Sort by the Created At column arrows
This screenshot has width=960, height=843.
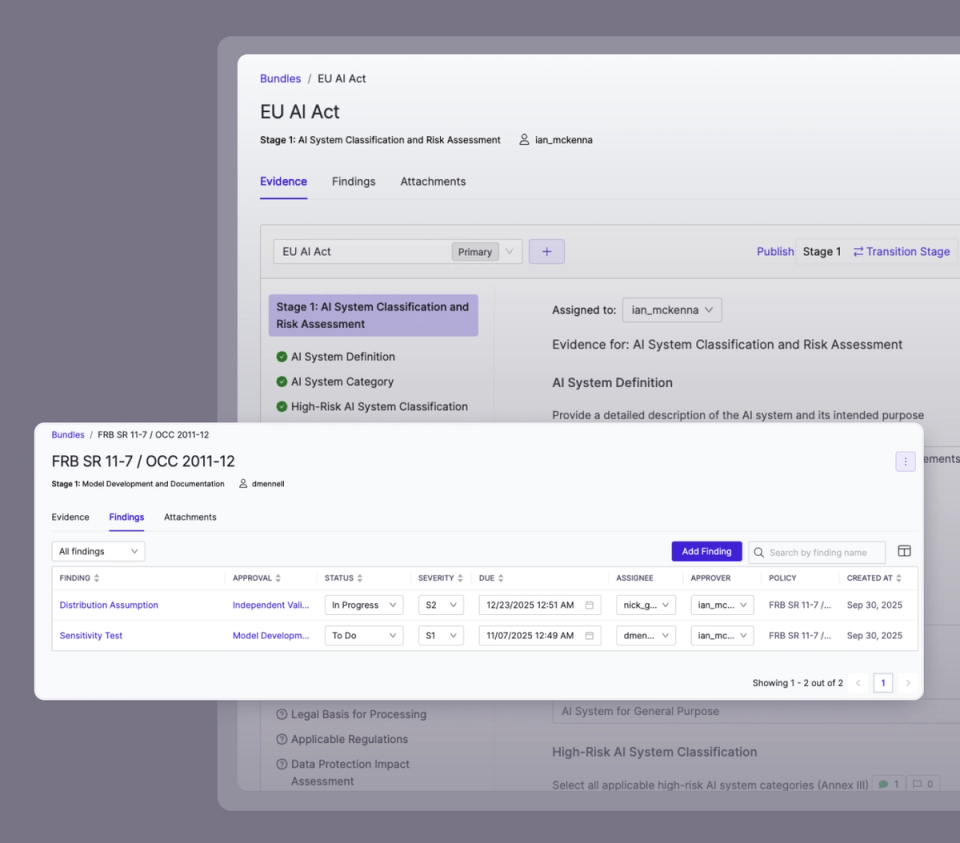pos(898,578)
